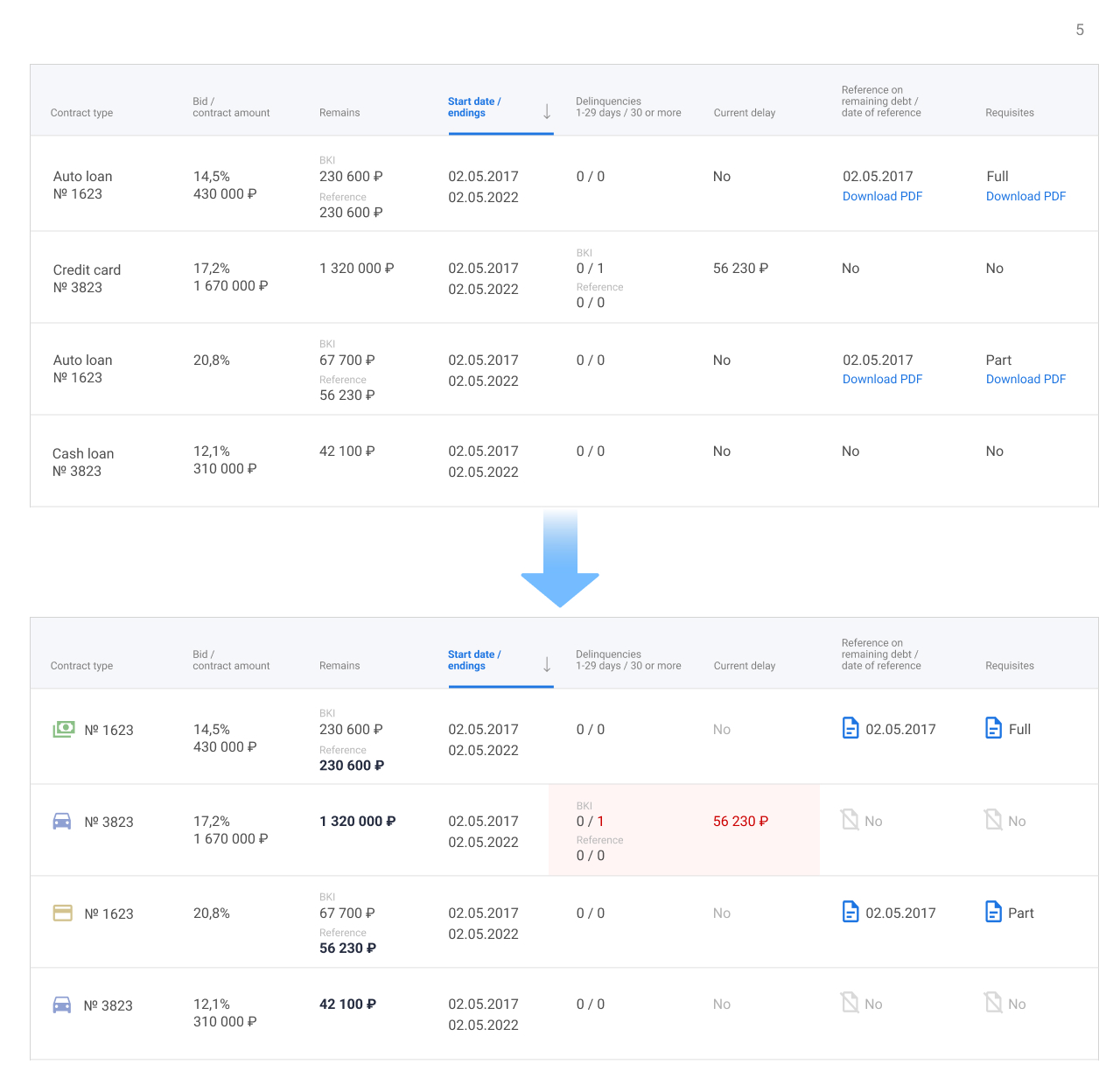Screen dimensions: 1120x1092
Task: Click the red 56 230 ₽ current delay value
Action: tap(740, 821)
